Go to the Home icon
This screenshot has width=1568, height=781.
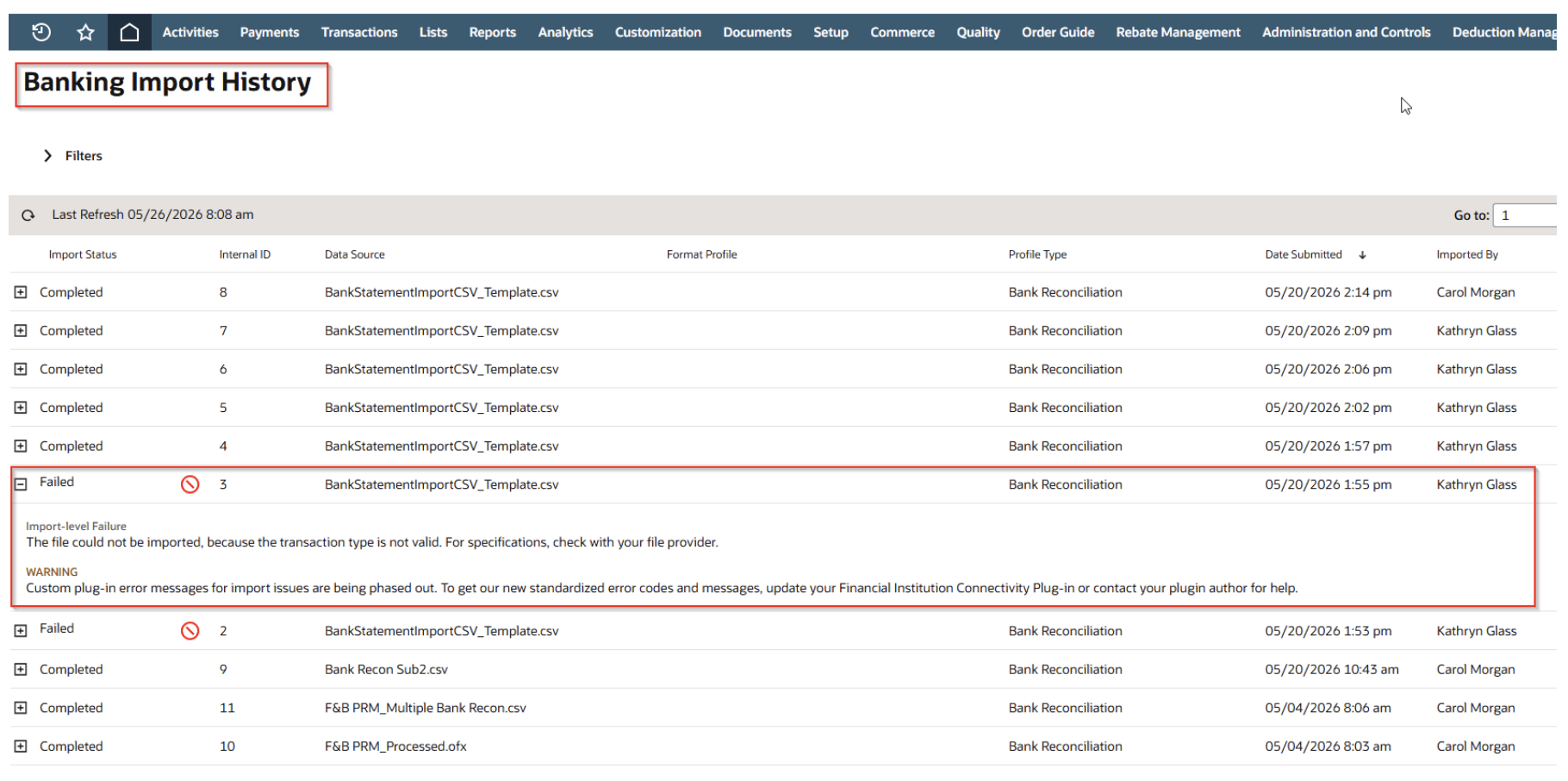coord(129,33)
